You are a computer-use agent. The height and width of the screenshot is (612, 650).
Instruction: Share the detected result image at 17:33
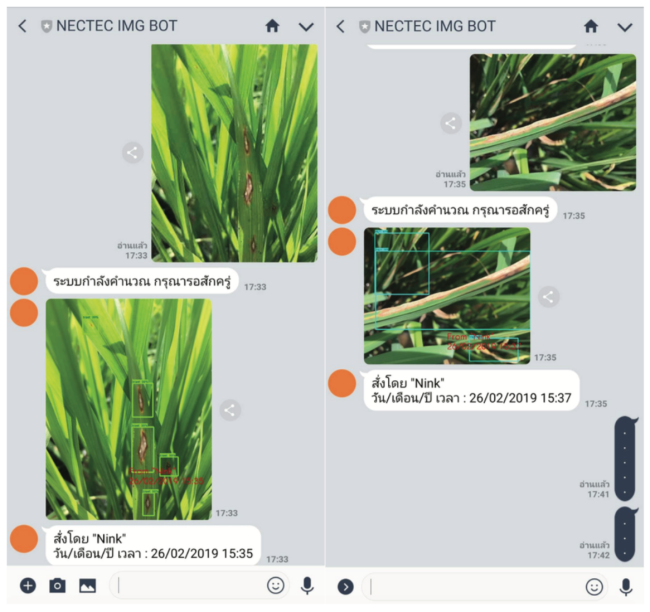pyautogui.click(x=230, y=410)
